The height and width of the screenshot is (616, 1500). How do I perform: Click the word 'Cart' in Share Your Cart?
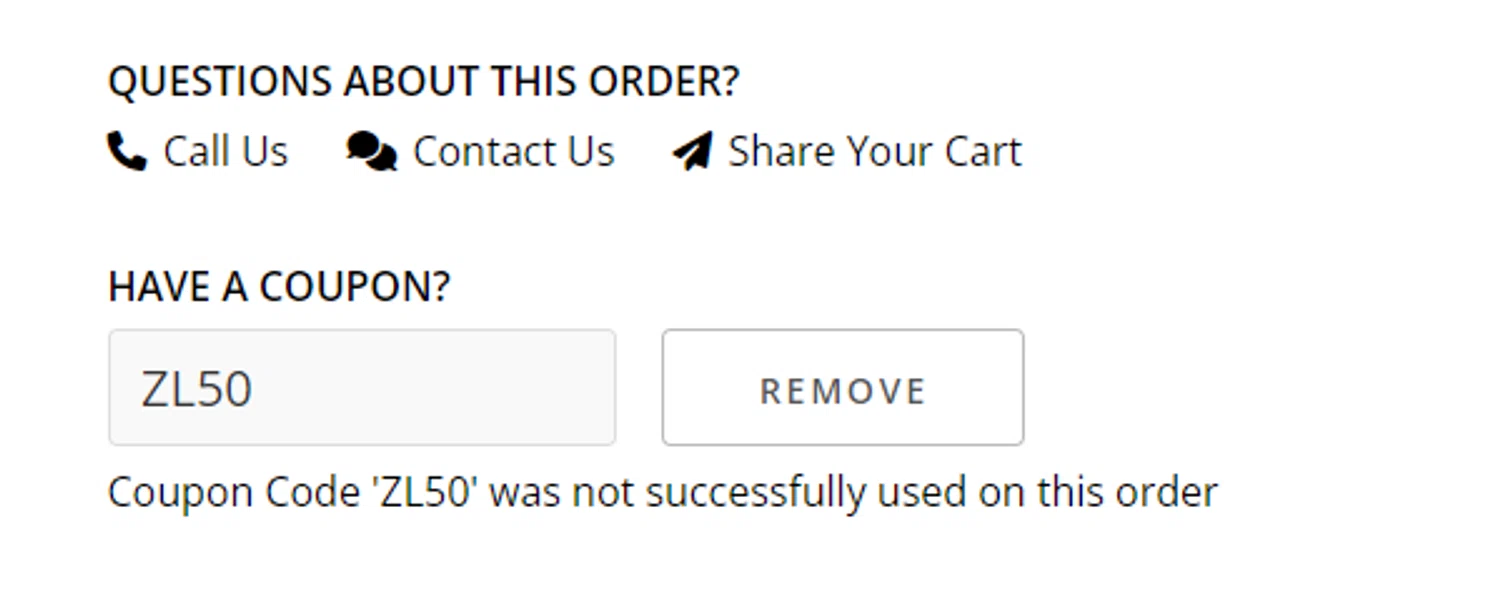986,152
